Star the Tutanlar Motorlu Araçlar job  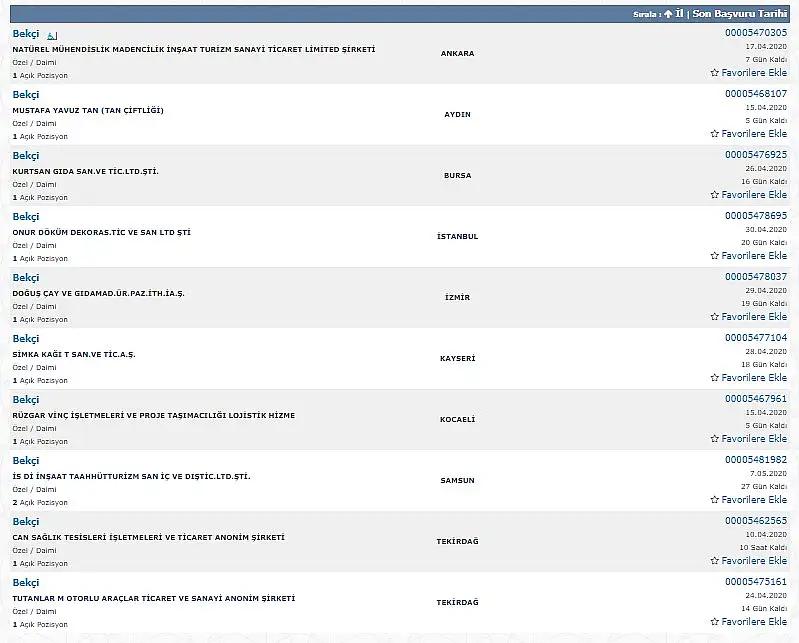coord(714,622)
